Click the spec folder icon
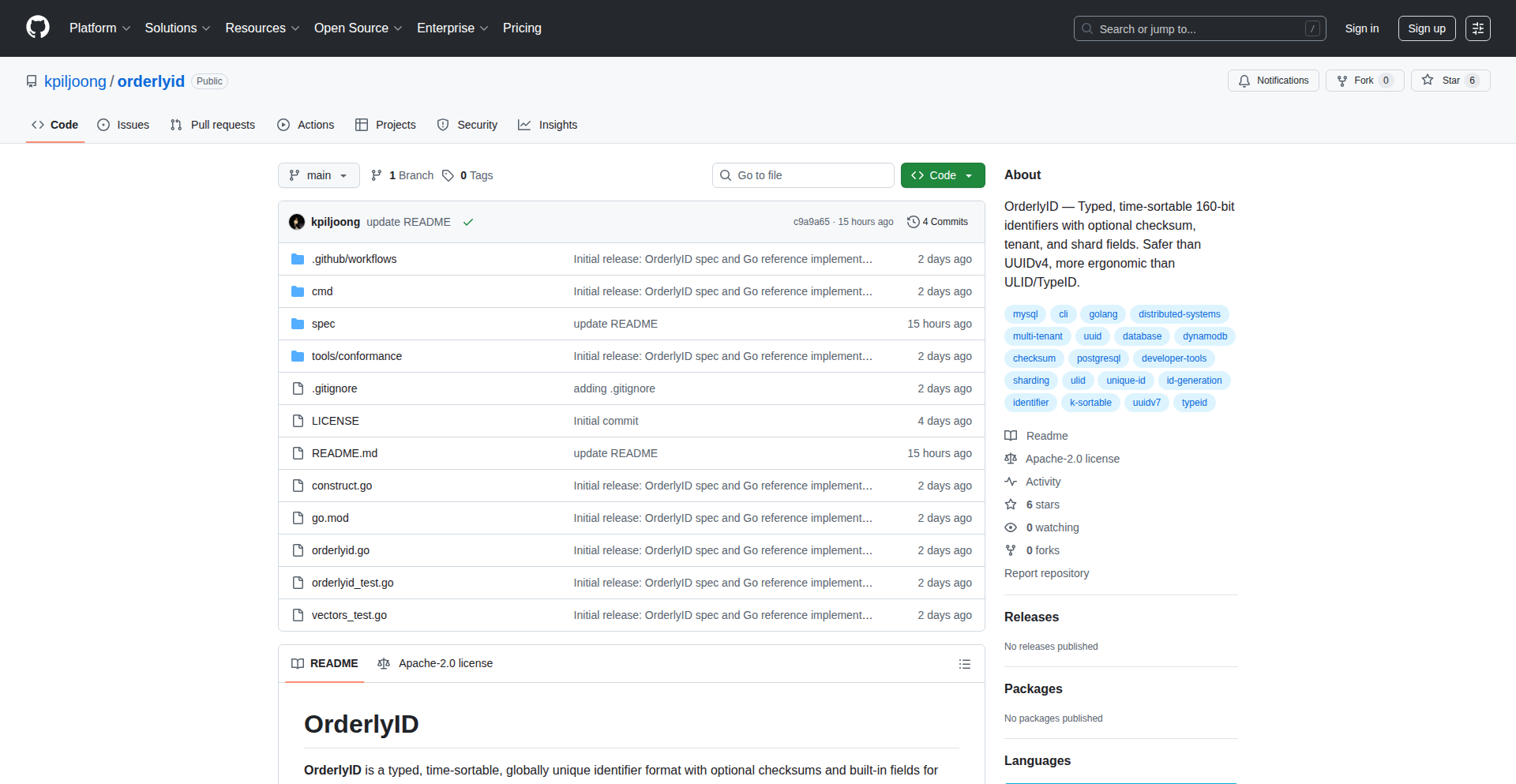The height and width of the screenshot is (784, 1516). coord(298,324)
